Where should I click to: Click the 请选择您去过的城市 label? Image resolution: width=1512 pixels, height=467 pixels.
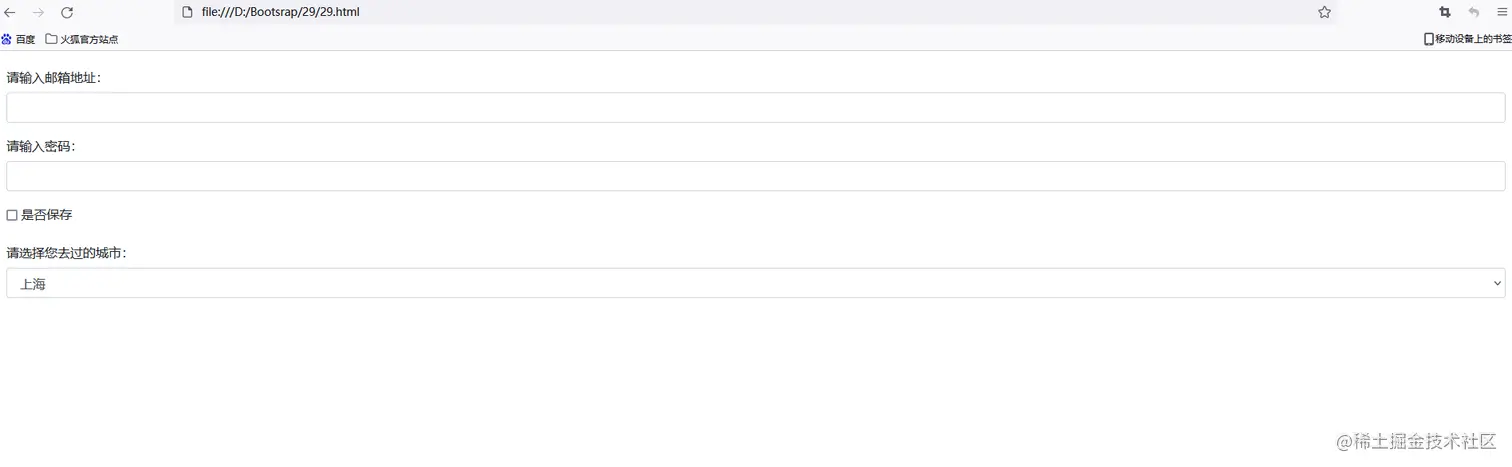[x=67, y=253]
